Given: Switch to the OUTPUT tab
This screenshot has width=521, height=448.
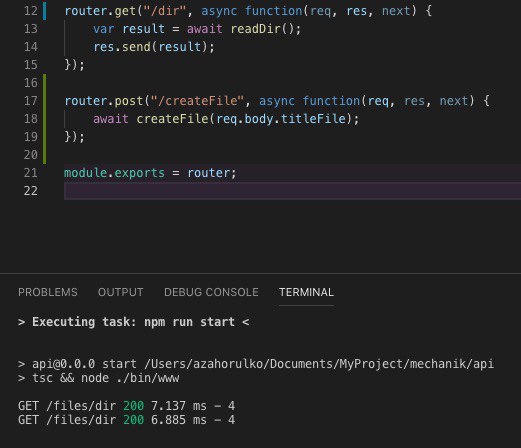Looking at the screenshot, I should tap(121, 292).
